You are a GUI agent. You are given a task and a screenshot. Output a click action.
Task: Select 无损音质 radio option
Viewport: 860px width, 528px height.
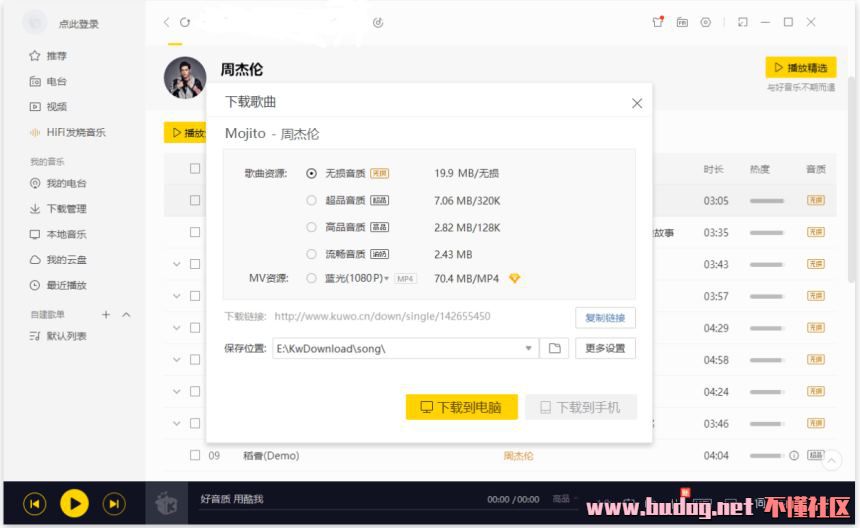(312, 173)
